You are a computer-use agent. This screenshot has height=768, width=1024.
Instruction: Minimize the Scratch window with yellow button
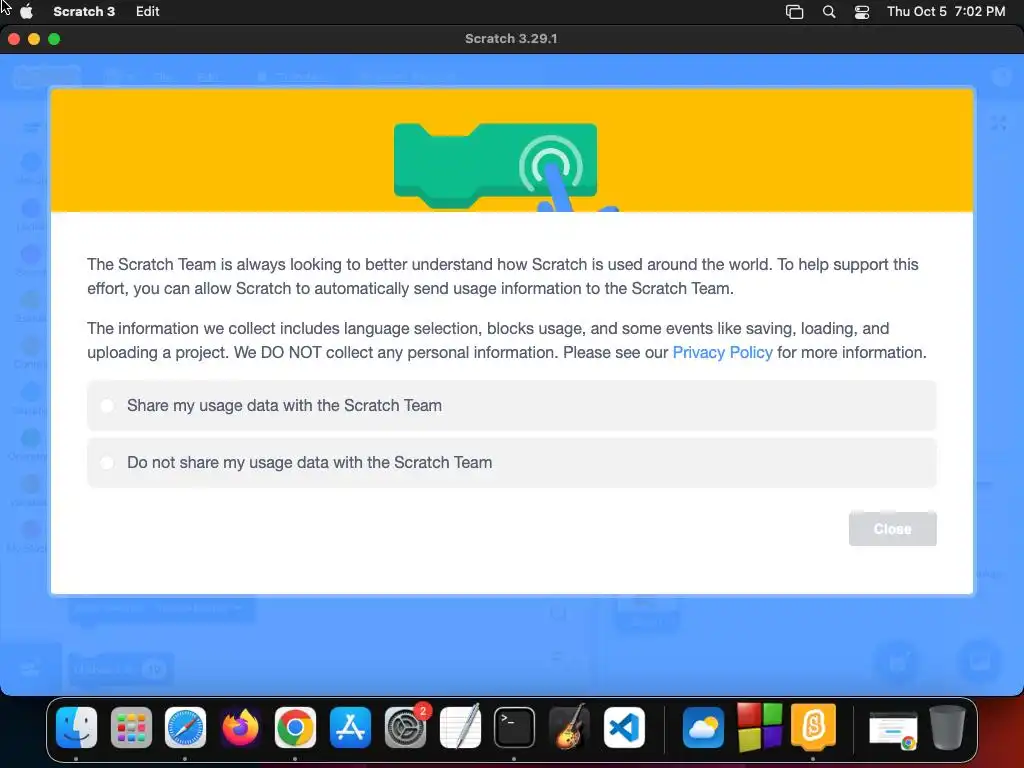point(34,39)
